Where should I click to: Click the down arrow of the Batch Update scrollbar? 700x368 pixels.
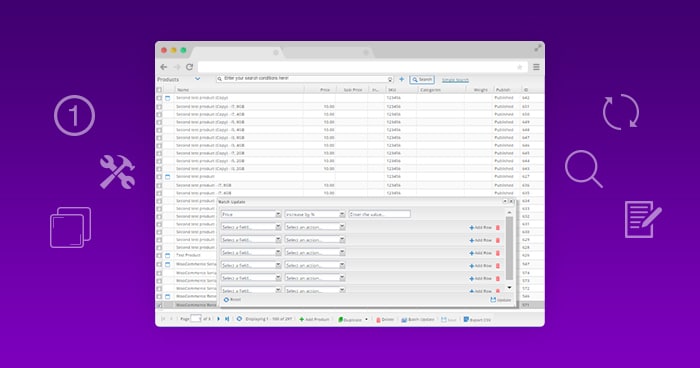point(509,288)
